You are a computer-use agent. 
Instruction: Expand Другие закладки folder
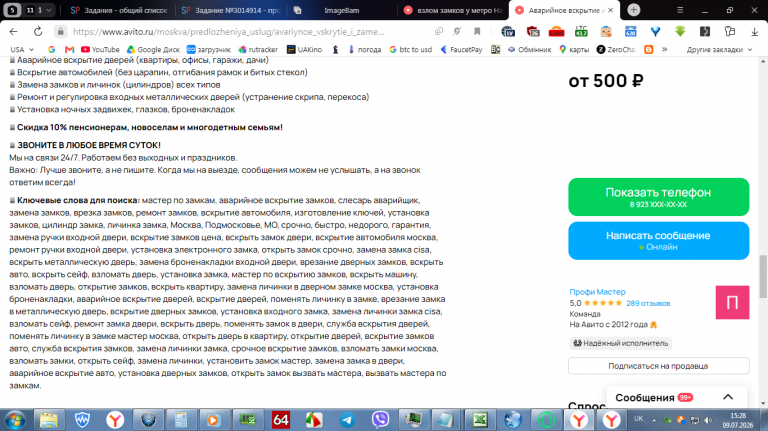click(719, 49)
